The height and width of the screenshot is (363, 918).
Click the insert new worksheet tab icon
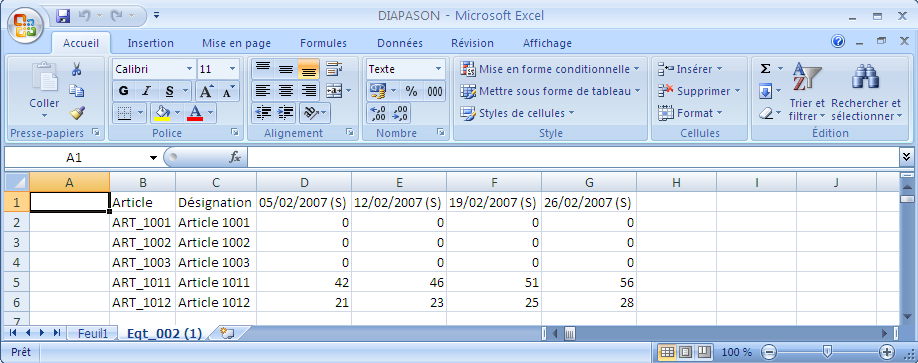pos(227,333)
